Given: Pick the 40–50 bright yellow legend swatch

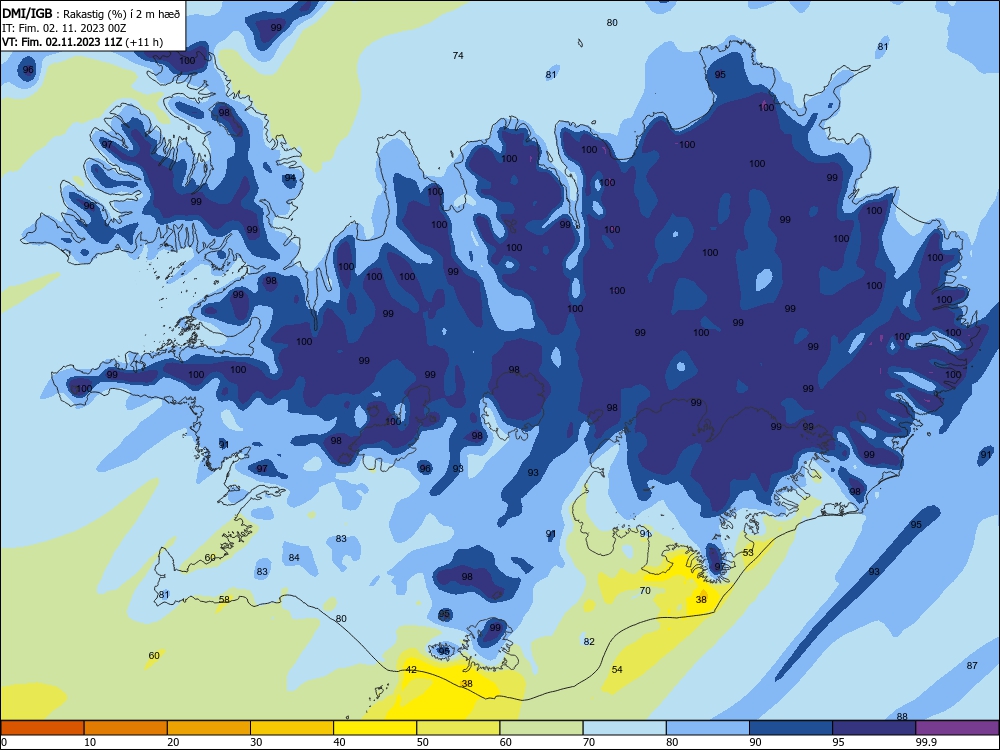Looking at the screenshot, I should 375,728.
